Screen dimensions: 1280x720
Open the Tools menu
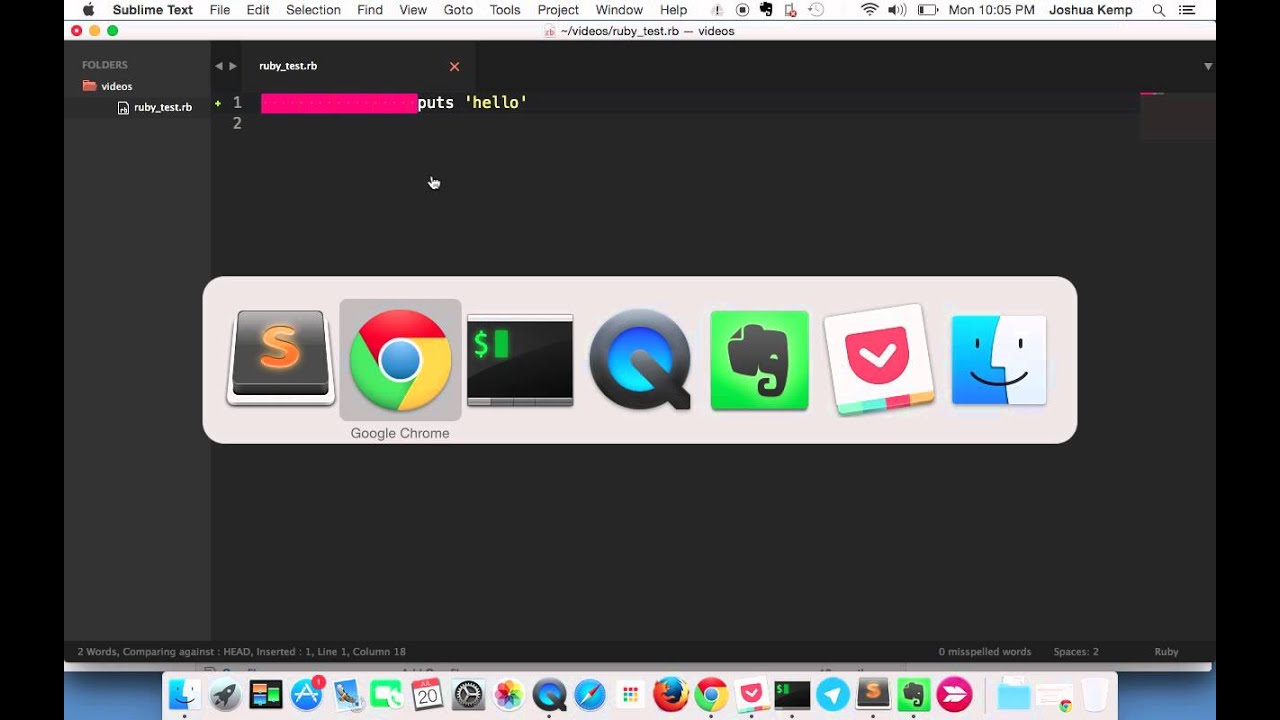pyautogui.click(x=505, y=10)
